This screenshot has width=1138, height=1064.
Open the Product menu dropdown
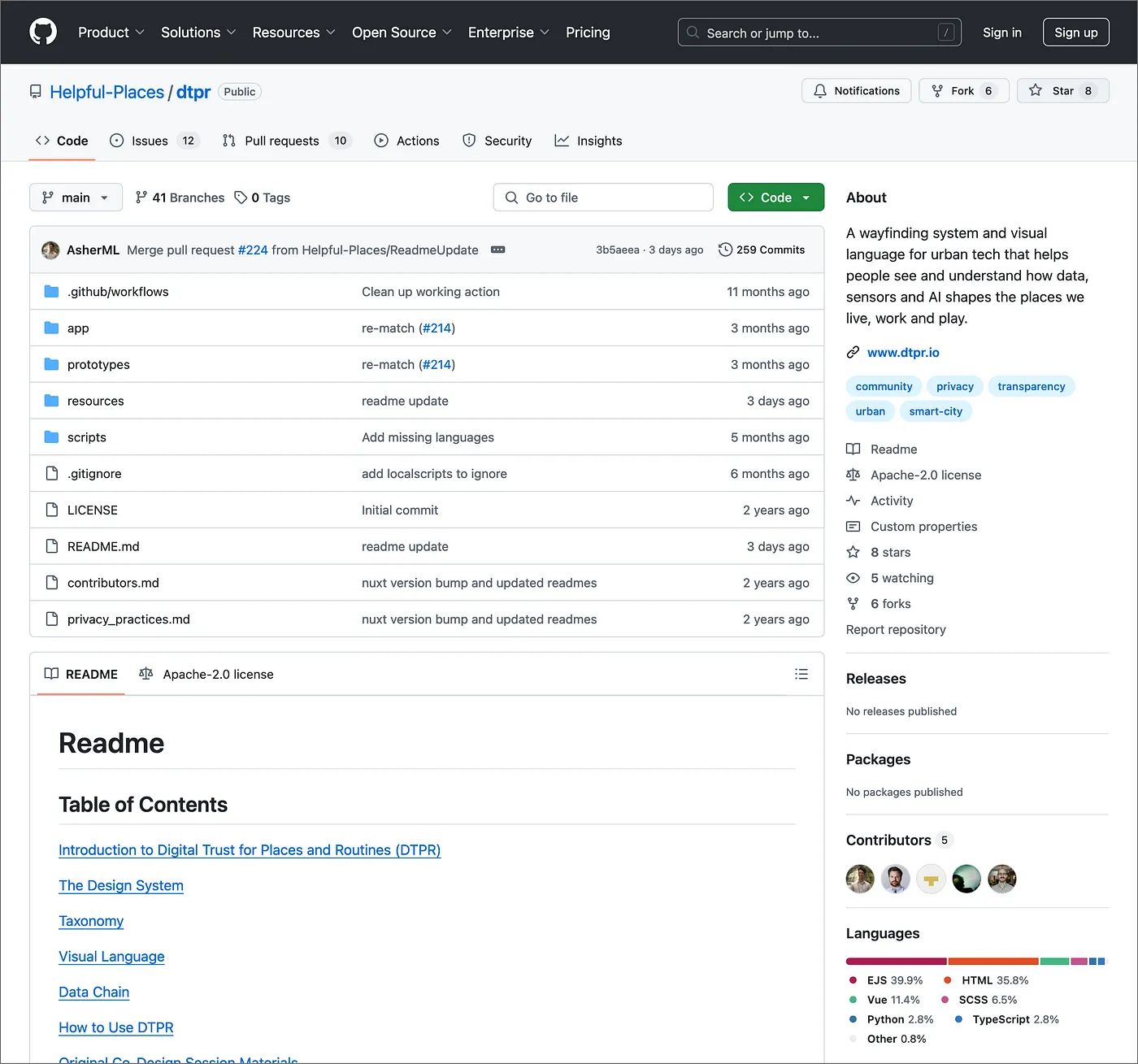click(x=111, y=33)
